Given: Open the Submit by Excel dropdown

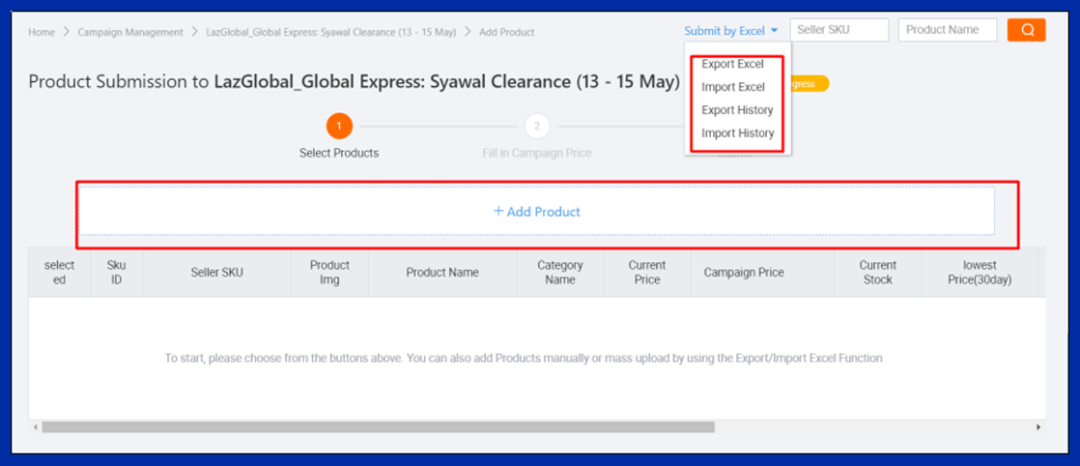Looking at the screenshot, I should (731, 31).
